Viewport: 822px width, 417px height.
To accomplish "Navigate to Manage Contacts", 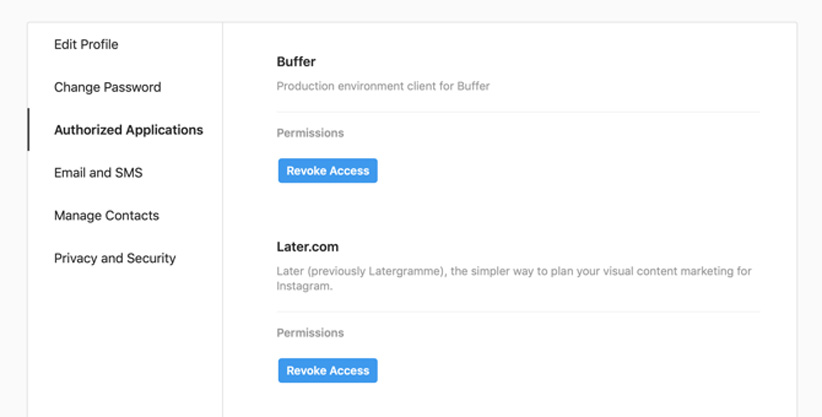I will pos(106,215).
